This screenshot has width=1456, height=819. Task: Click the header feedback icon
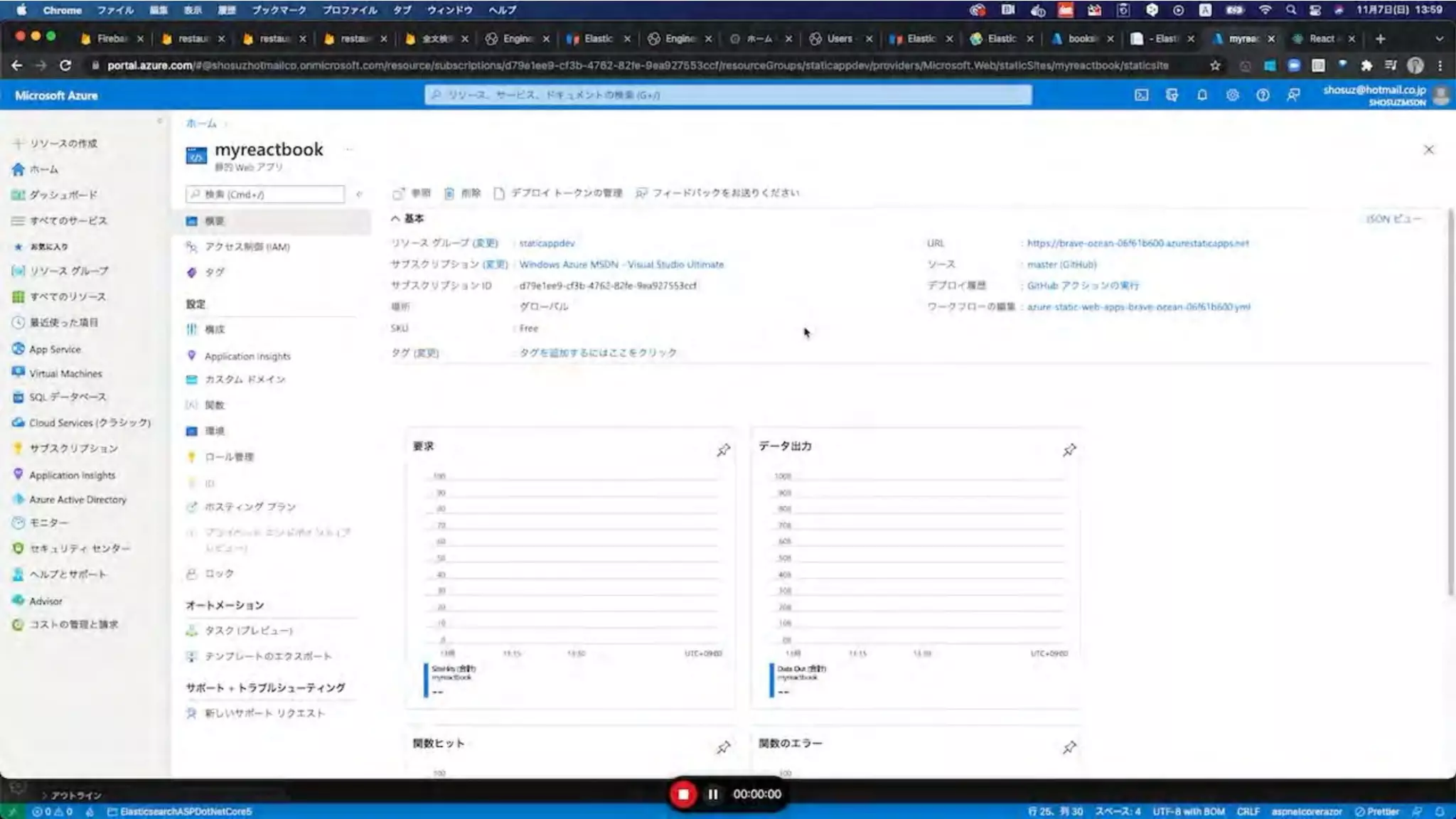pos(1293,95)
